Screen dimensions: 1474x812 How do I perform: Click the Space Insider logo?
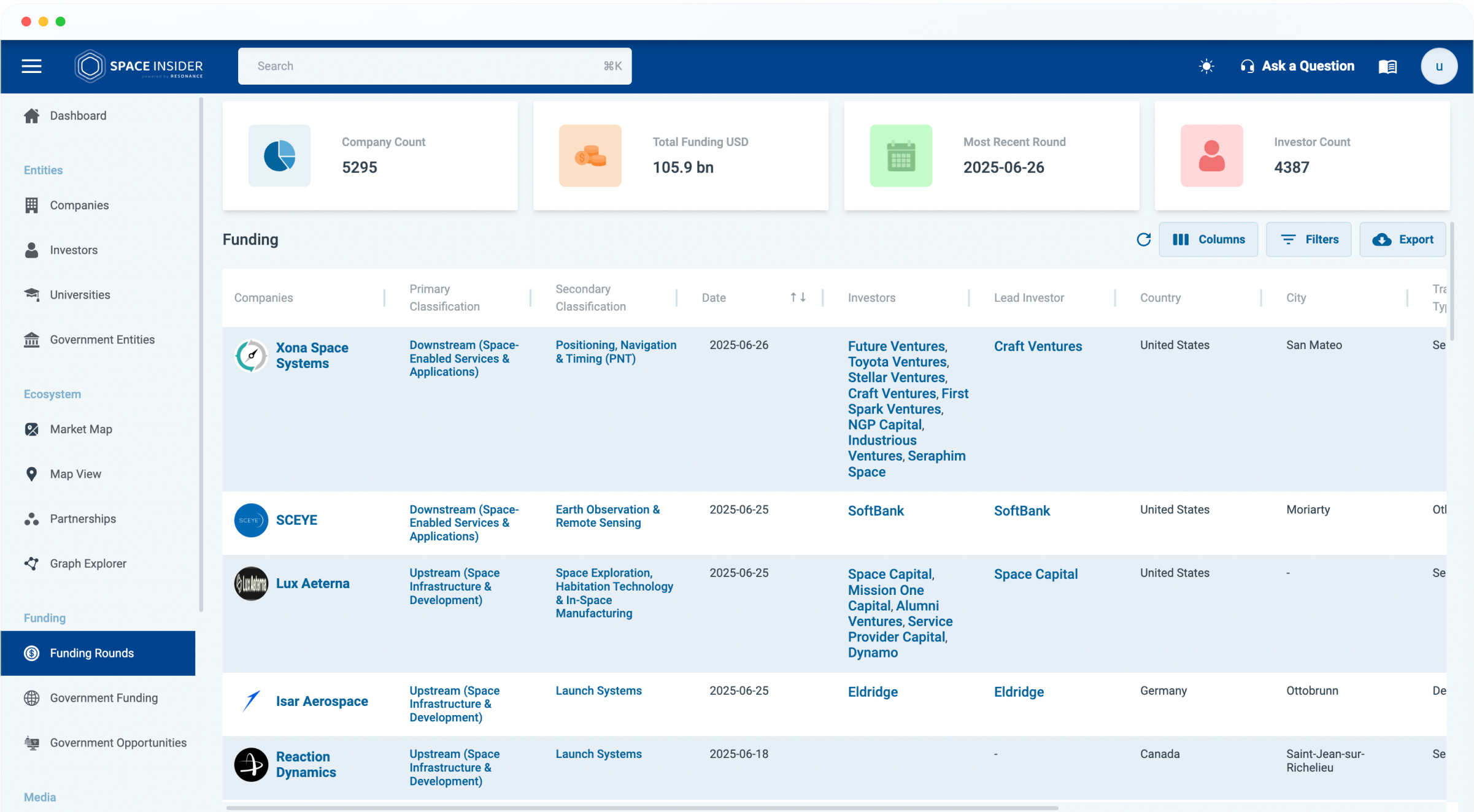coord(139,66)
